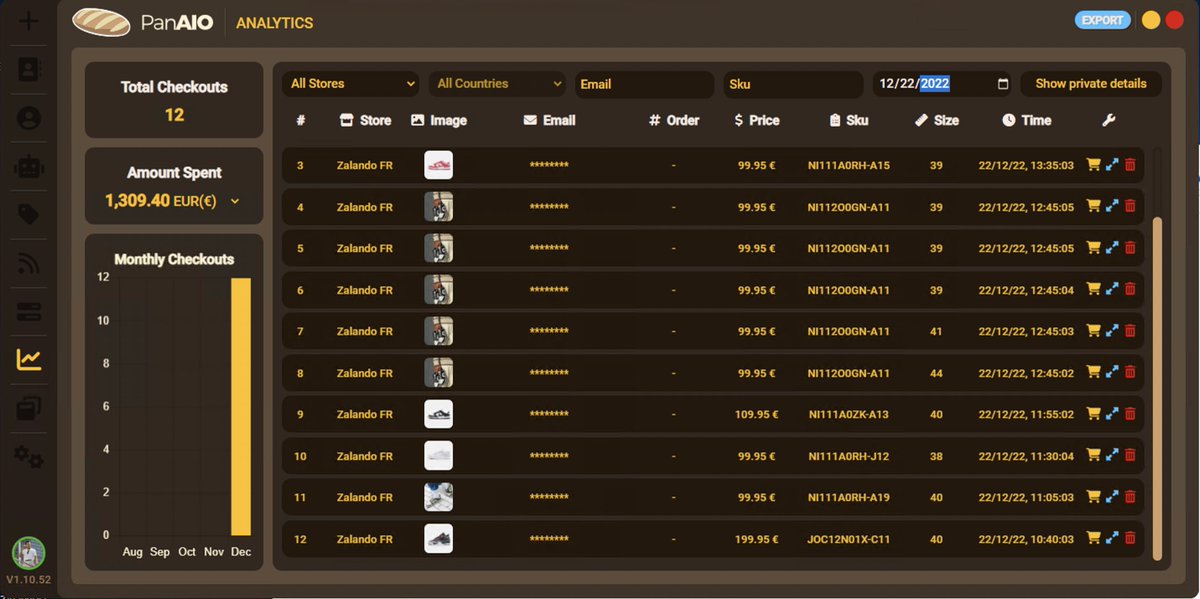Viewport: 1200px width, 599px height.
Task: Delete row 11 with the trash icon
Action: (1130, 496)
